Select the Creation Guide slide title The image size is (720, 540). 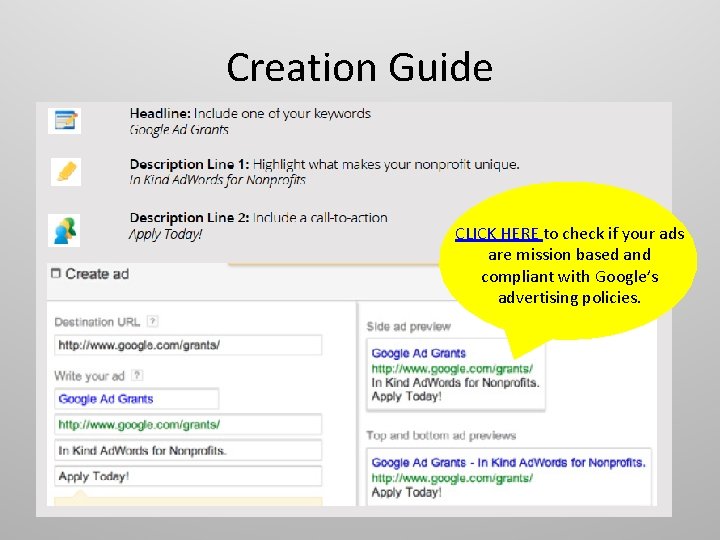click(360, 68)
